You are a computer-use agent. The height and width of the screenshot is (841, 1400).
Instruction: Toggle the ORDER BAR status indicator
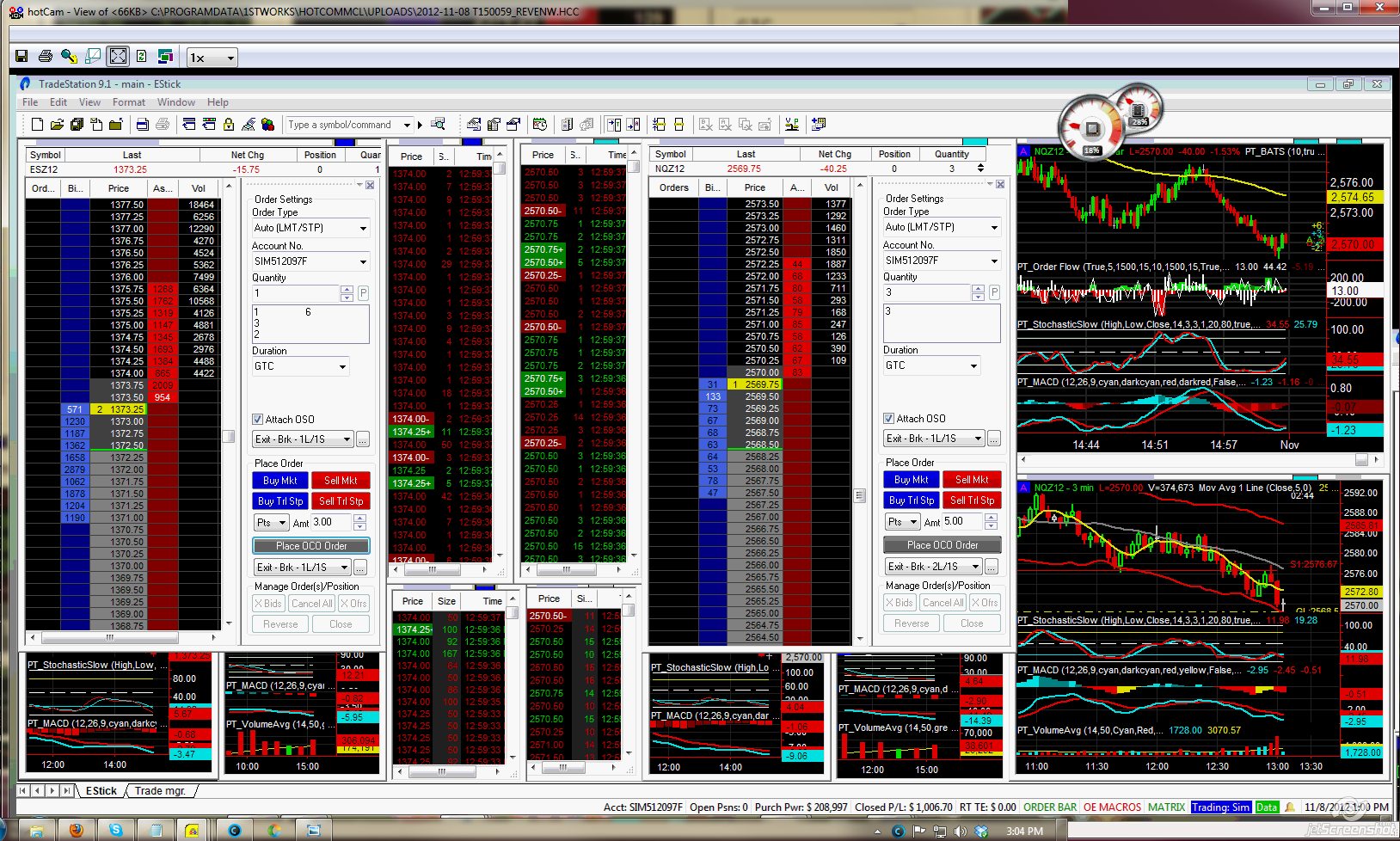pyautogui.click(x=1050, y=807)
